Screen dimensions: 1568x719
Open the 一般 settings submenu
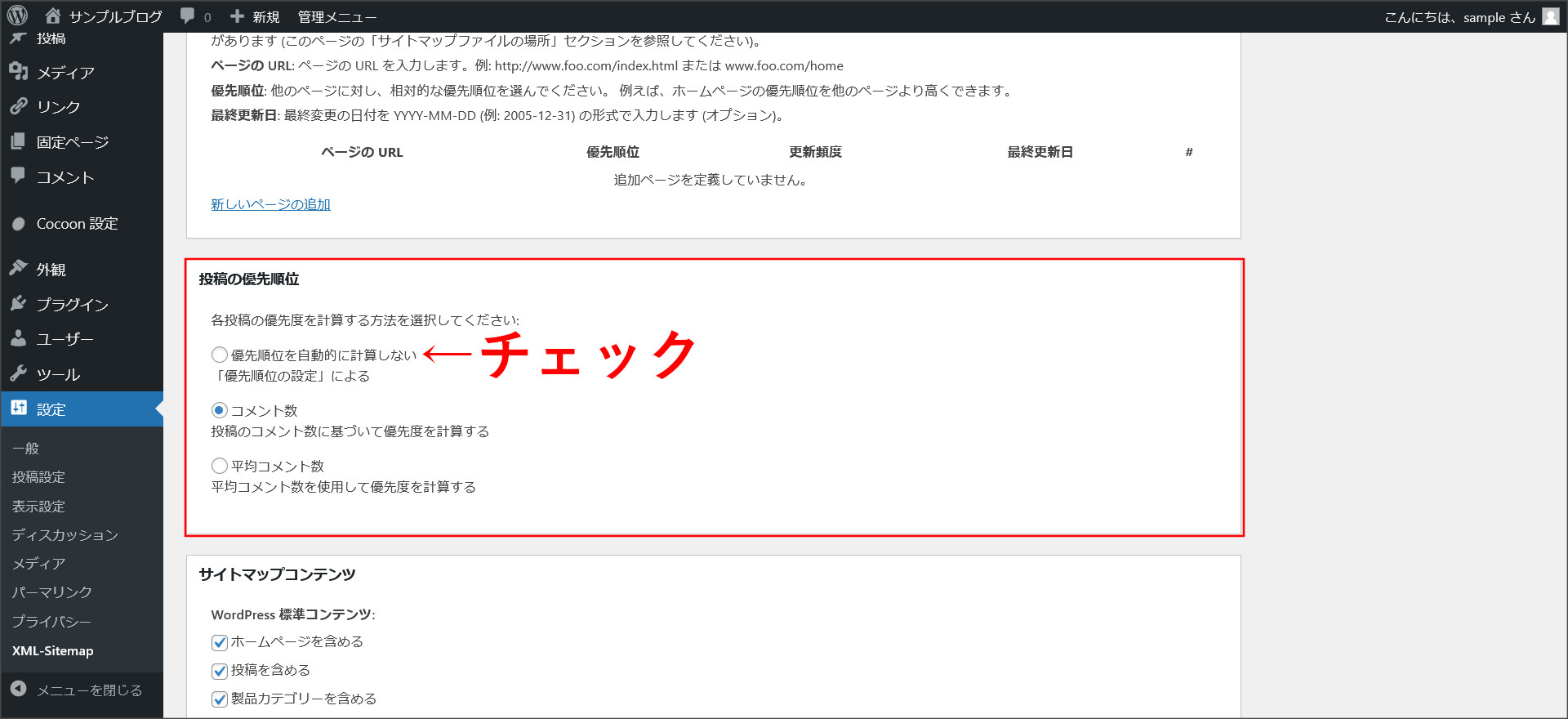25,448
